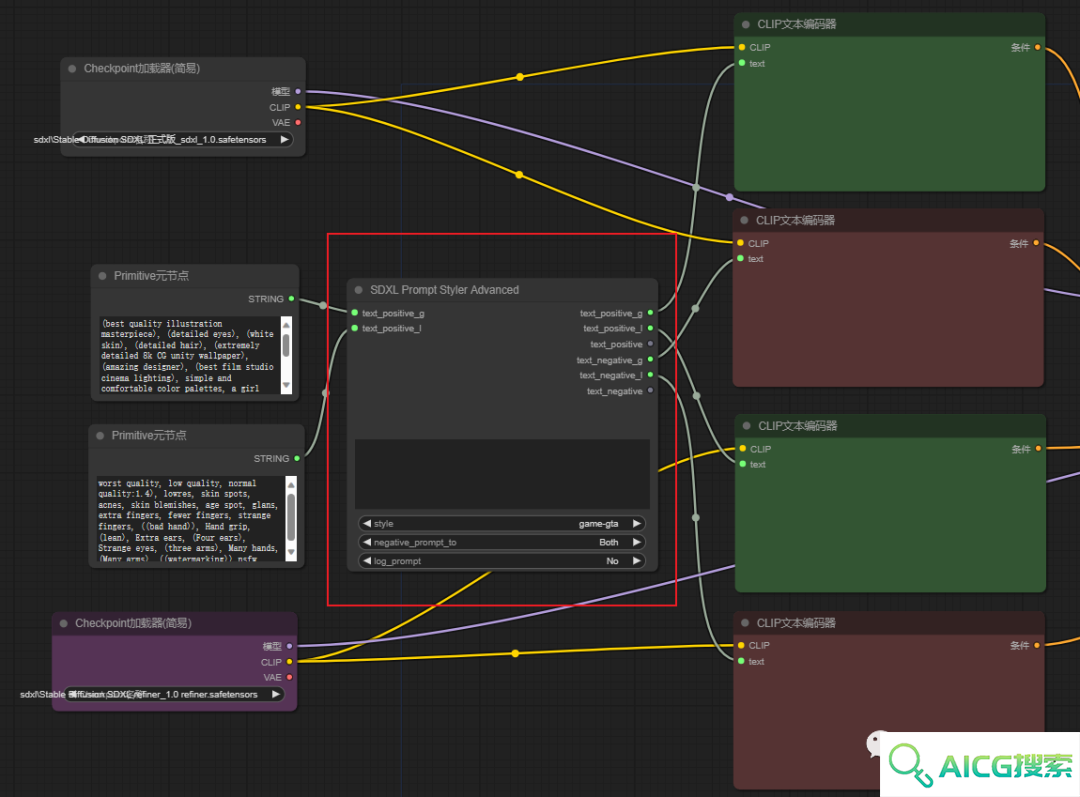Click the text_positive_g input socket on Styler
The image size is (1080, 797).
tap(355, 313)
